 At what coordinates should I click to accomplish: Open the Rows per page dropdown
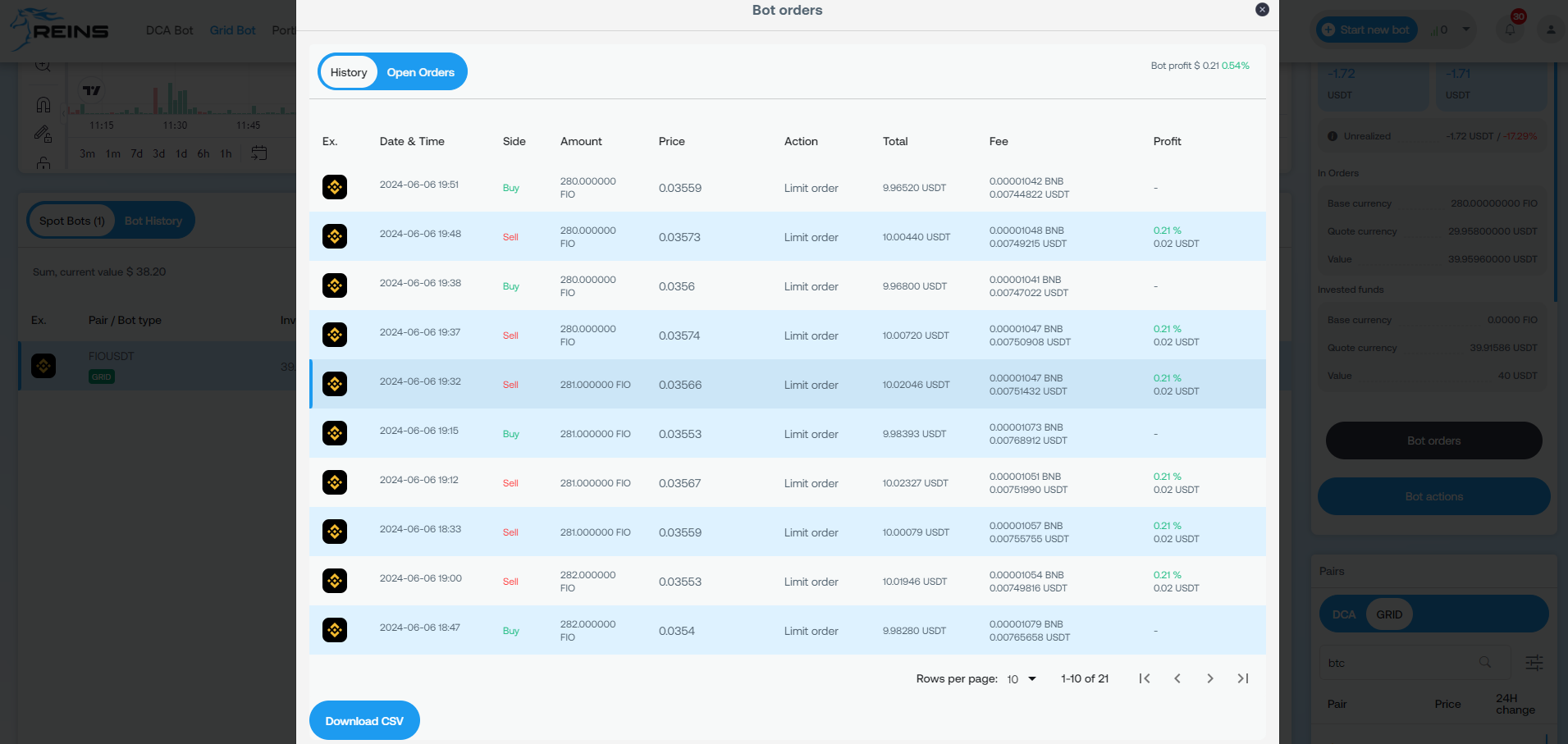1022,679
